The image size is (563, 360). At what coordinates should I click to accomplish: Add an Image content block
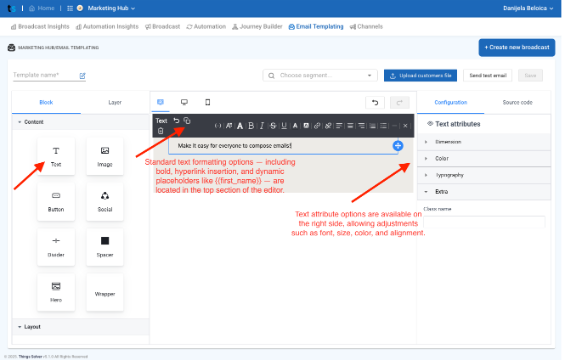[105, 156]
